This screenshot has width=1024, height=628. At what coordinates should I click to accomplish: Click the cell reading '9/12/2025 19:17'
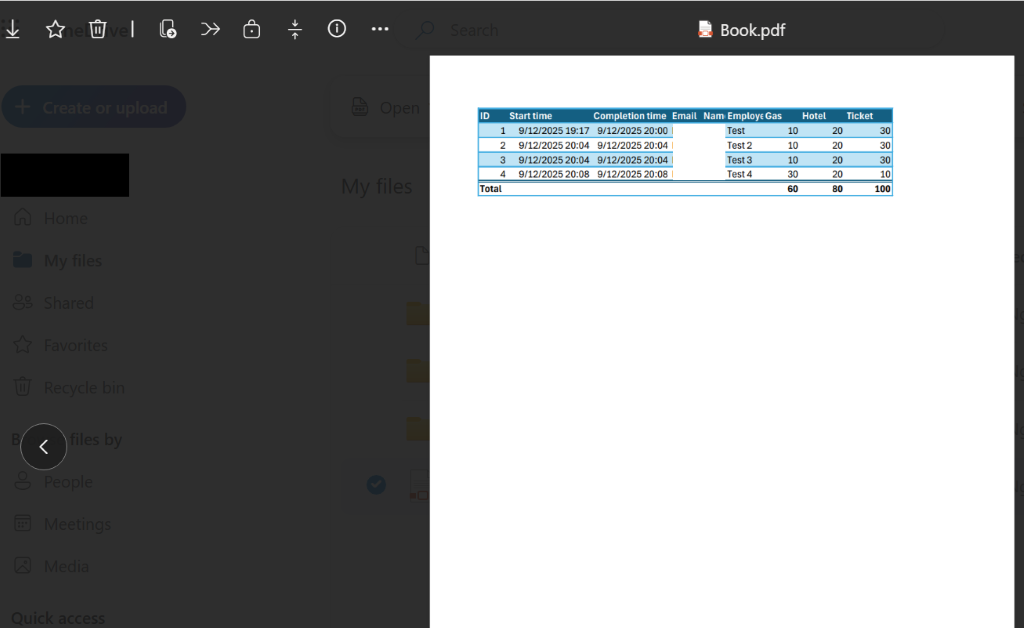click(x=554, y=131)
